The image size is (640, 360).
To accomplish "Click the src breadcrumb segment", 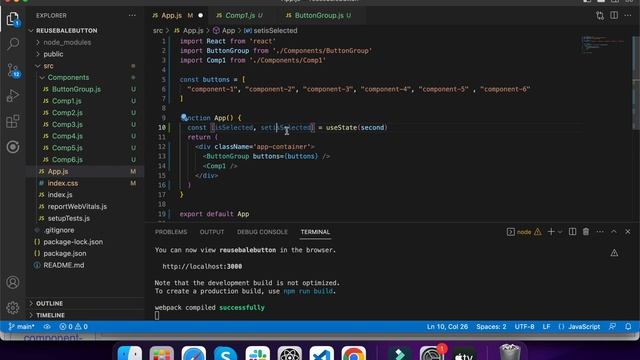I will pos(158,31).
